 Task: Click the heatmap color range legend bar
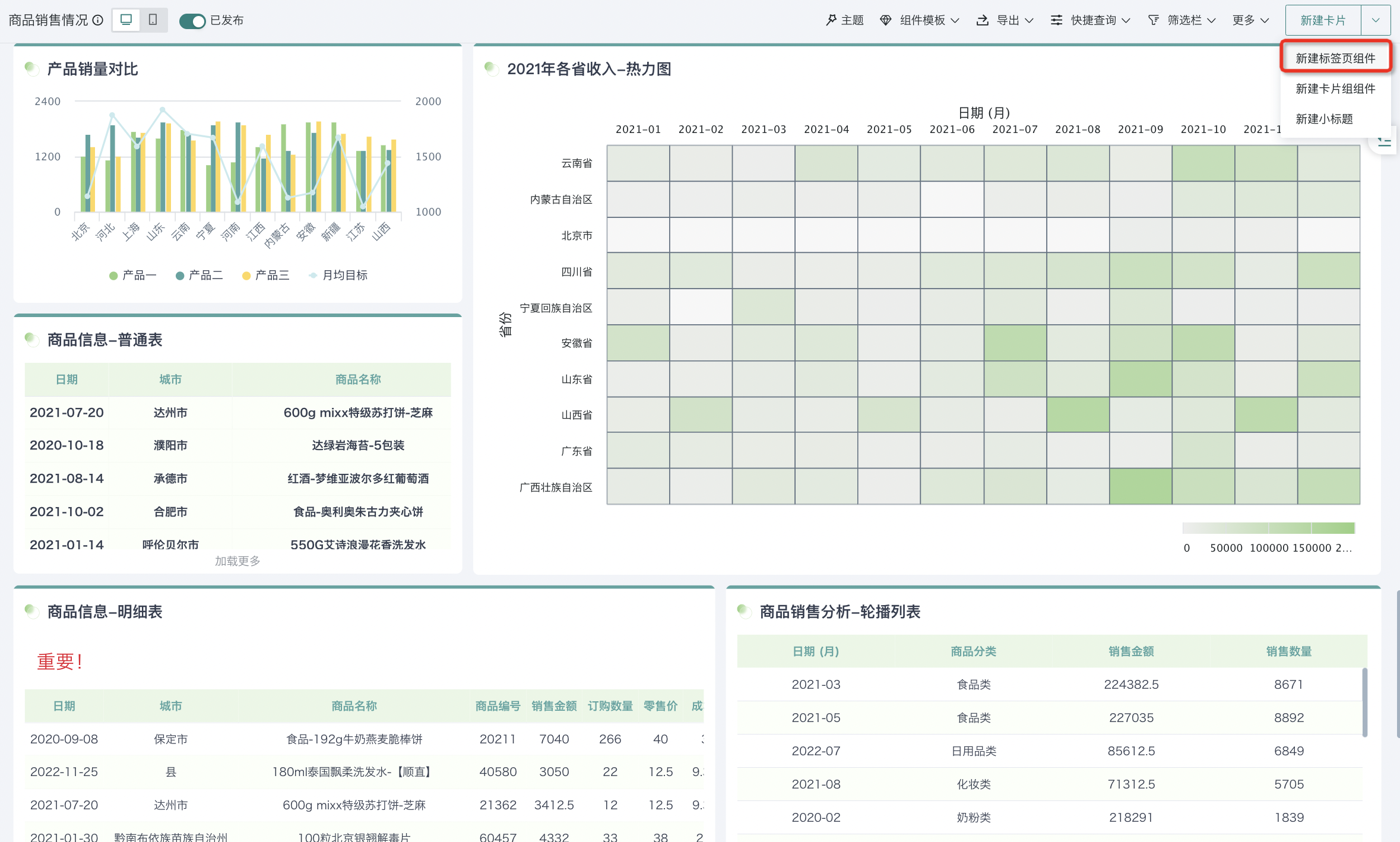[1269, 528]
